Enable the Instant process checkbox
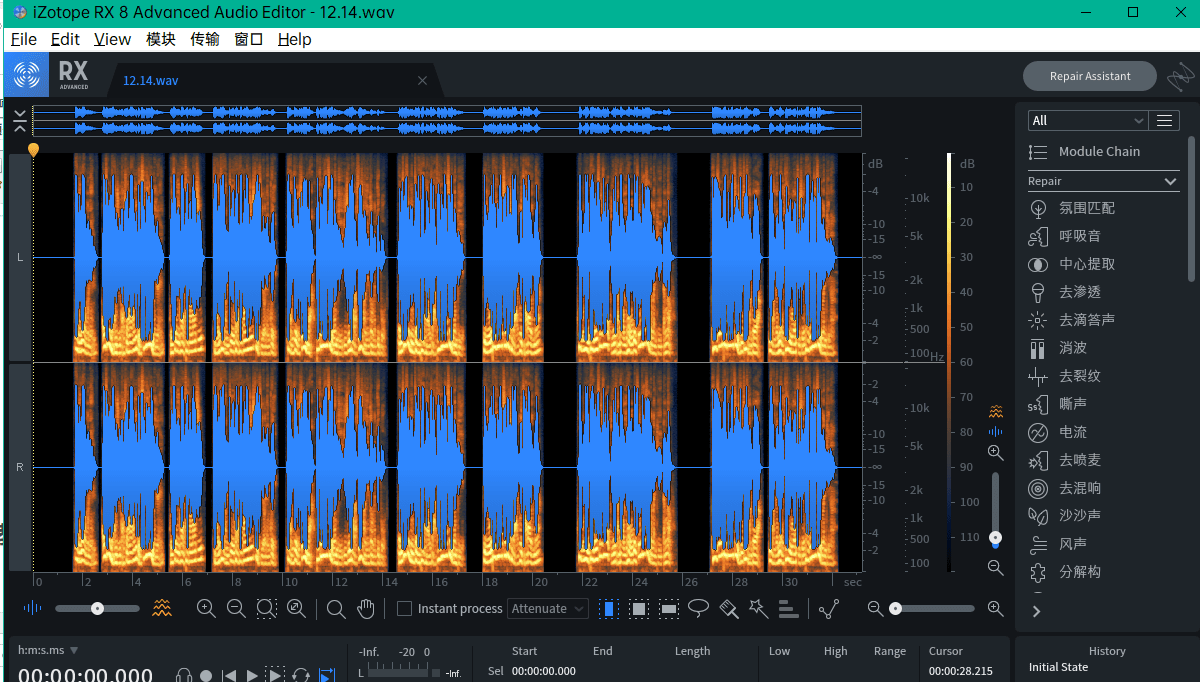 (404, 608)
